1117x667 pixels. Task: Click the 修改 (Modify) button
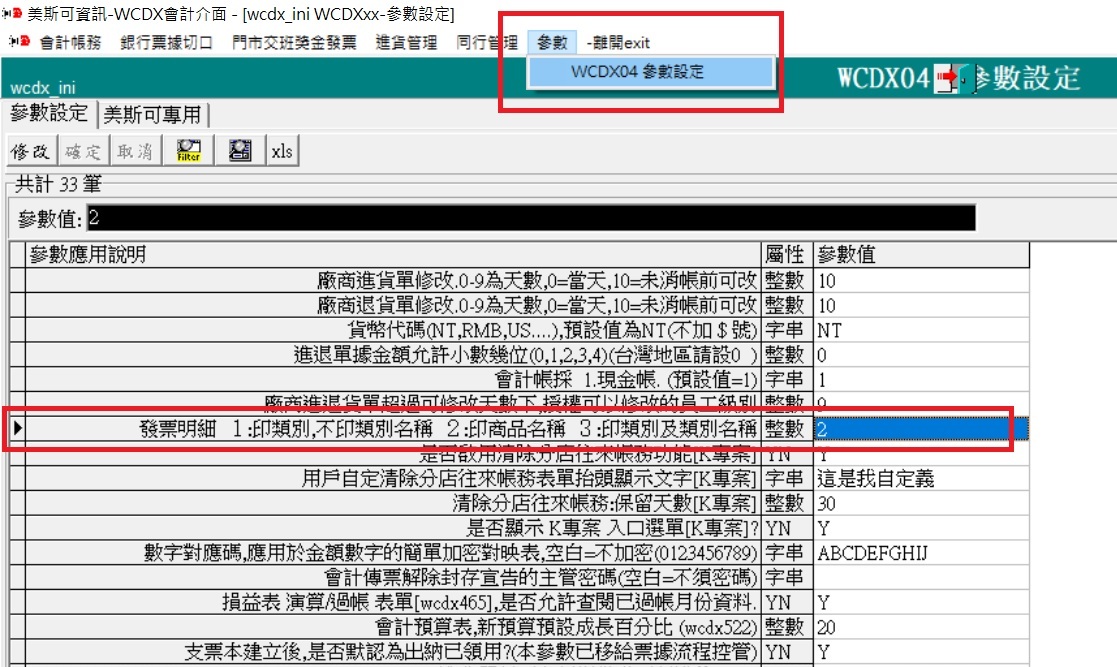[30, 151]
